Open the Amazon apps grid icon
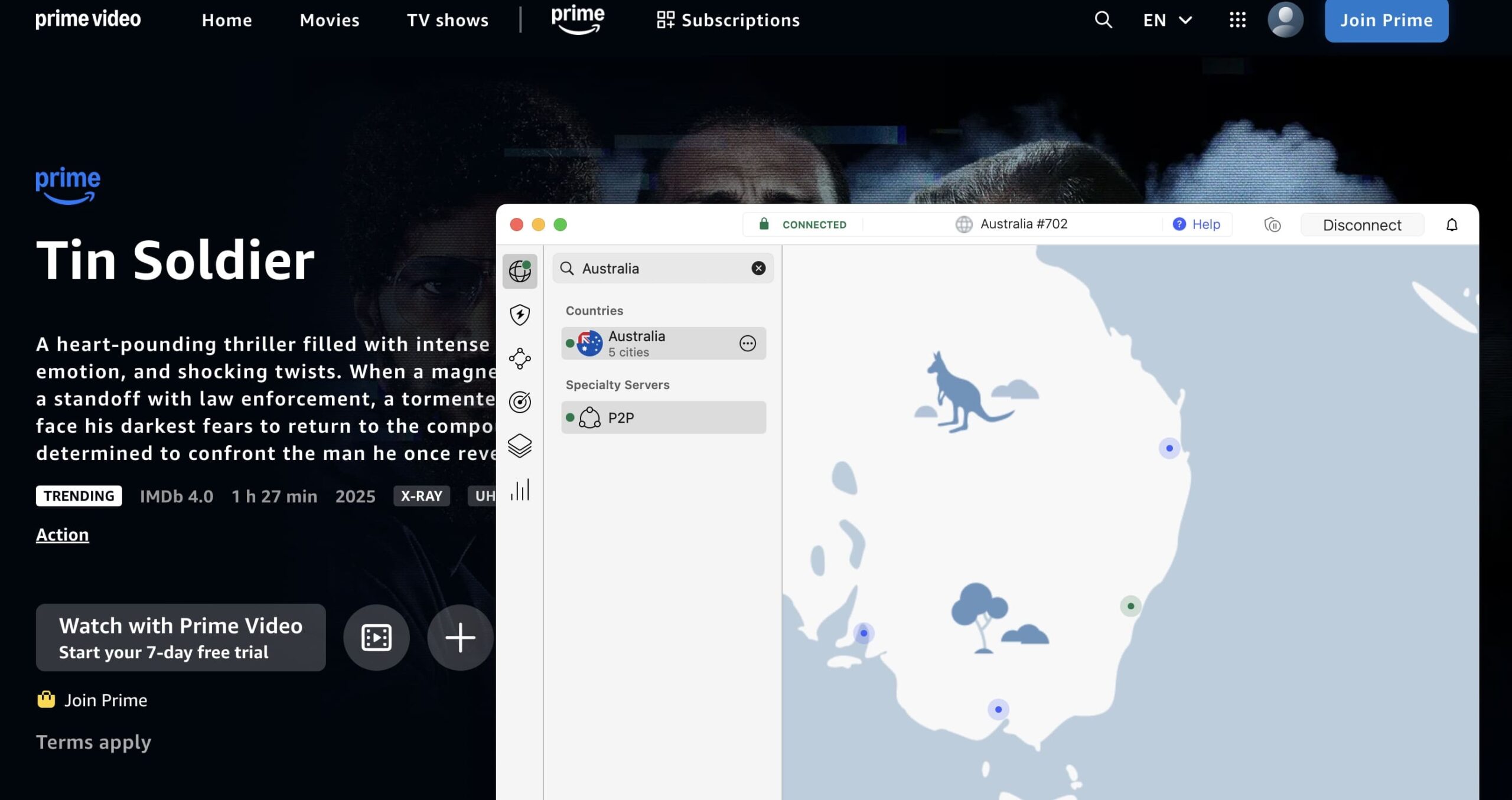The width and height of the screenshot is (1512, 800). (x=1236, y=19)
